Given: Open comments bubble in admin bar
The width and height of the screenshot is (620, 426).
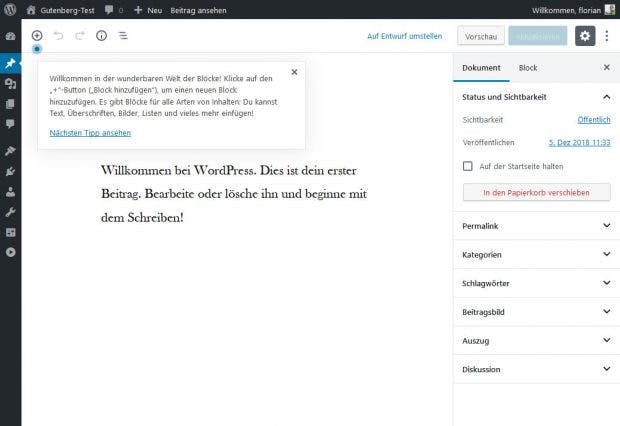Looking at the screenshot, I should 114,10.
